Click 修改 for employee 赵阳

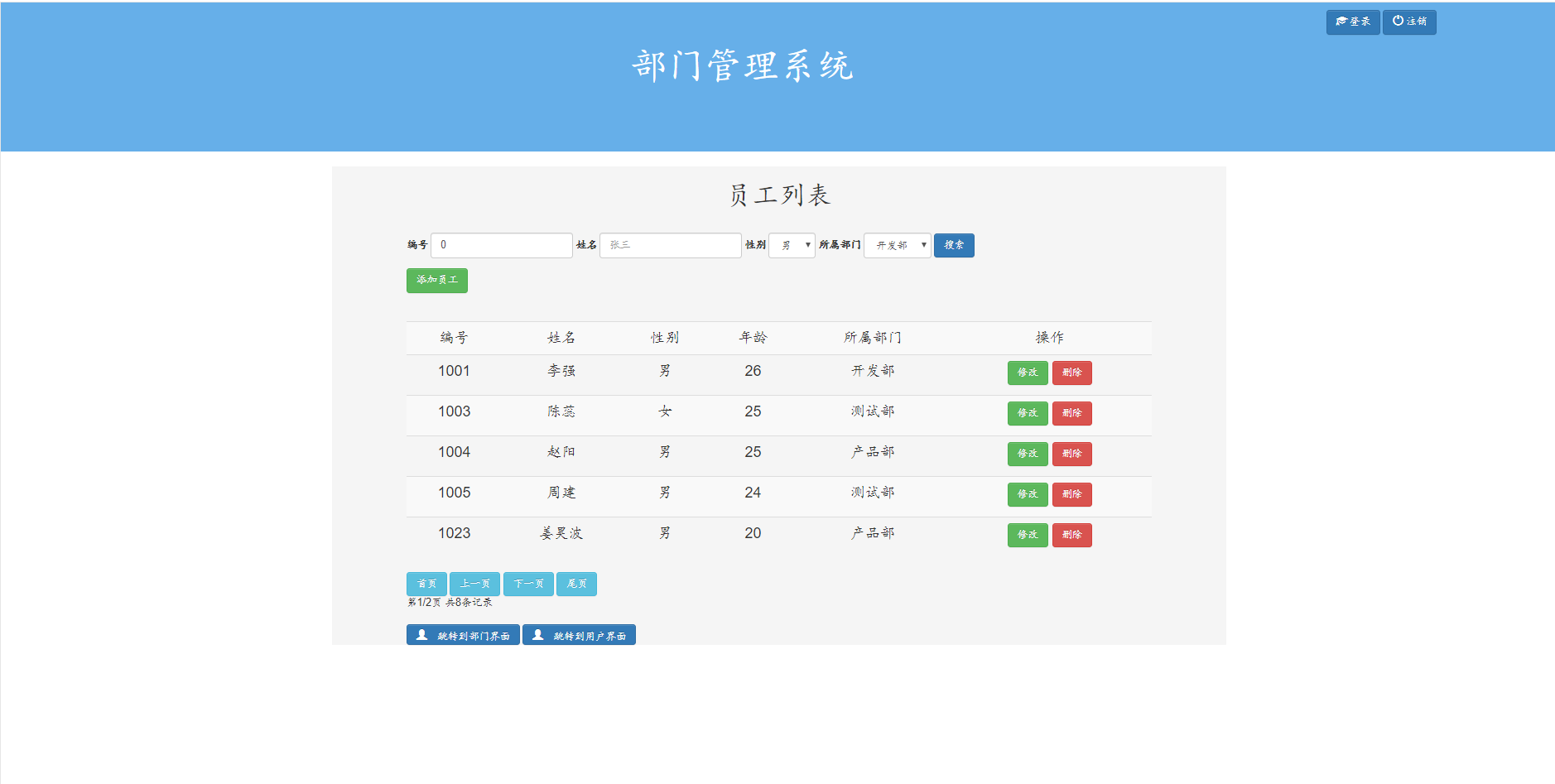[x=1027, y=454]
